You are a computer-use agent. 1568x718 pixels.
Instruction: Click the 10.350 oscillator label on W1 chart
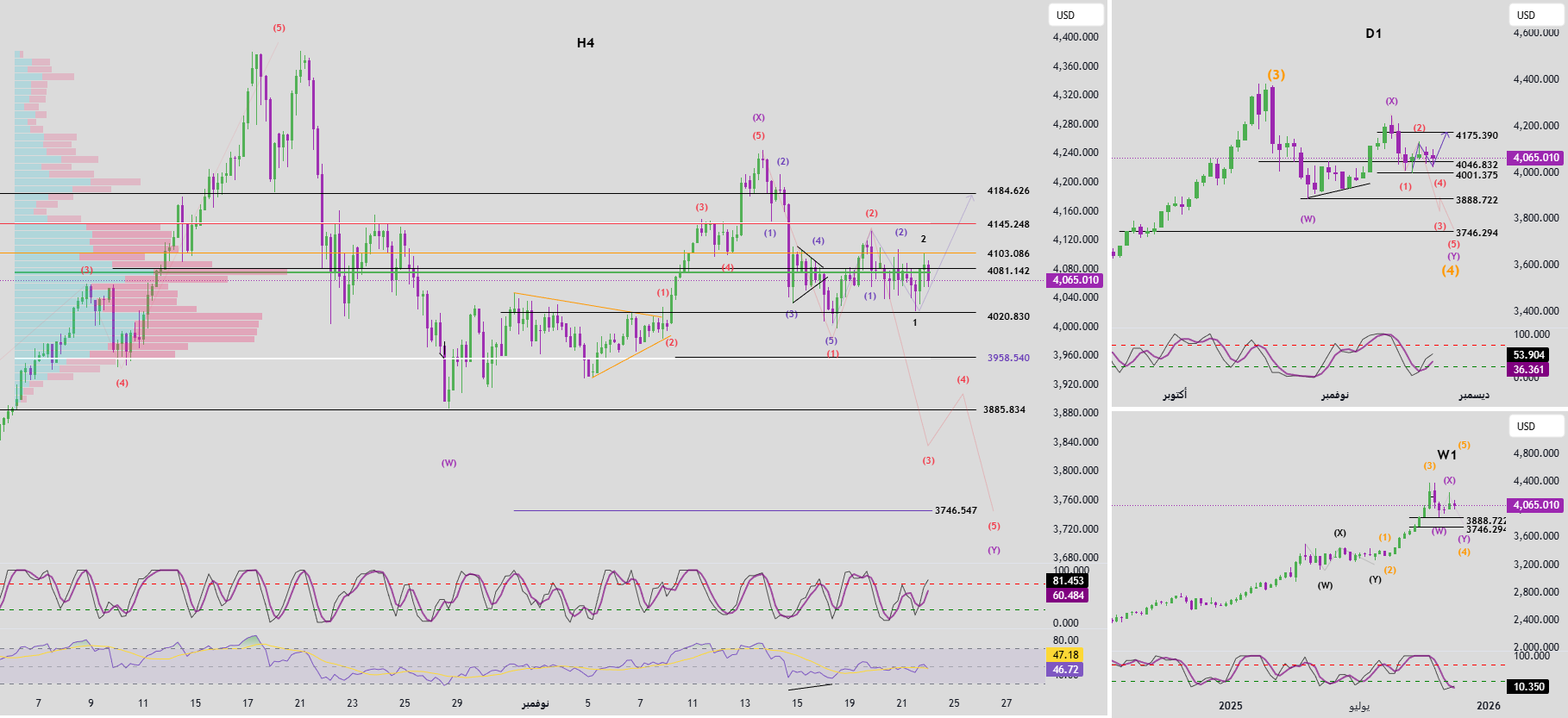click(x=1528, y=687)
